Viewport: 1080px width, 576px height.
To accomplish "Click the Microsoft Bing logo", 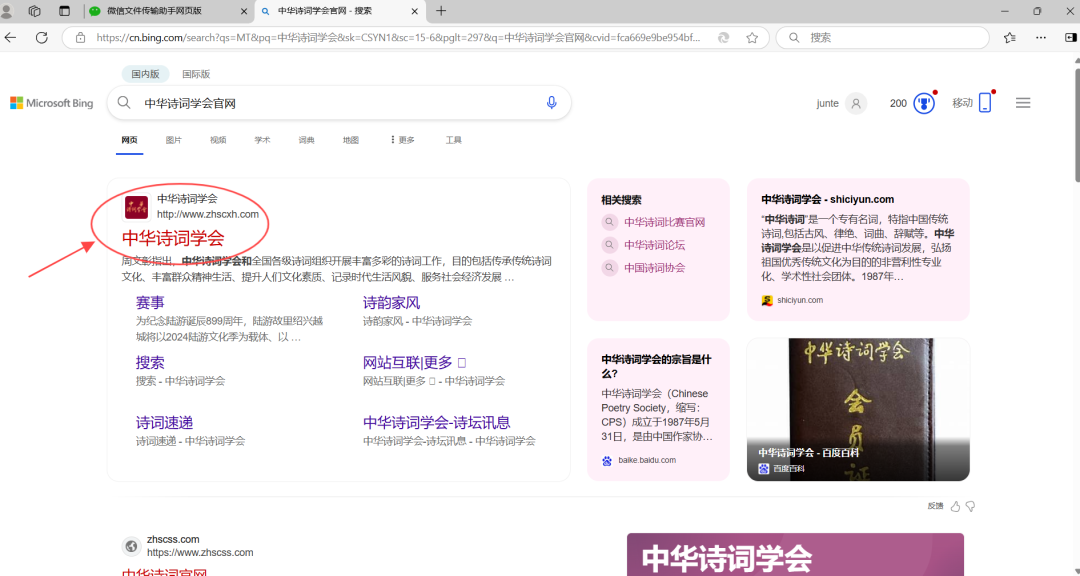I will [x=52, y=103].
